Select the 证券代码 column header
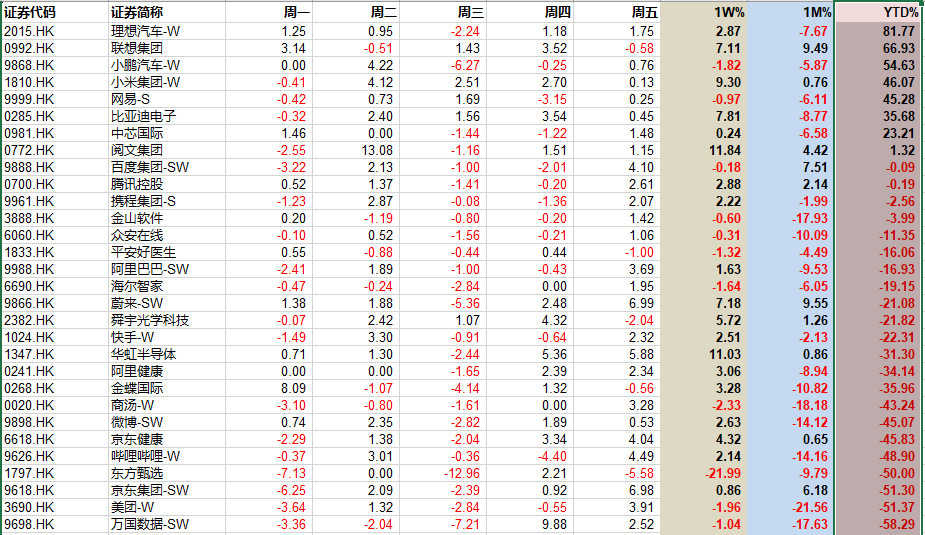The width and height of the screenshot is (925, 535). click(54, 12)
